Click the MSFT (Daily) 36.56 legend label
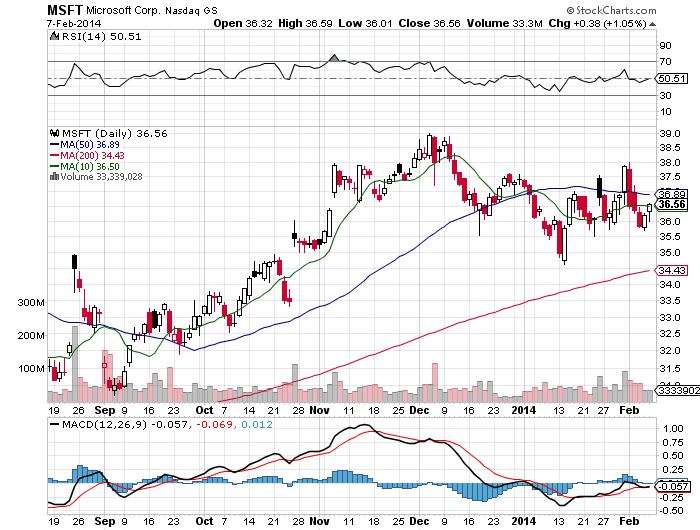 point(115,134)
